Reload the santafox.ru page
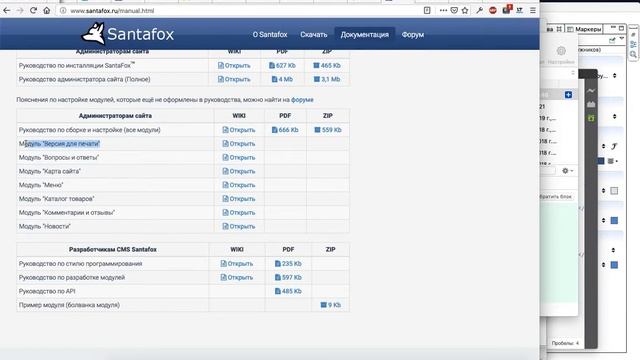The image size is (640, 360). pos(33,11)
